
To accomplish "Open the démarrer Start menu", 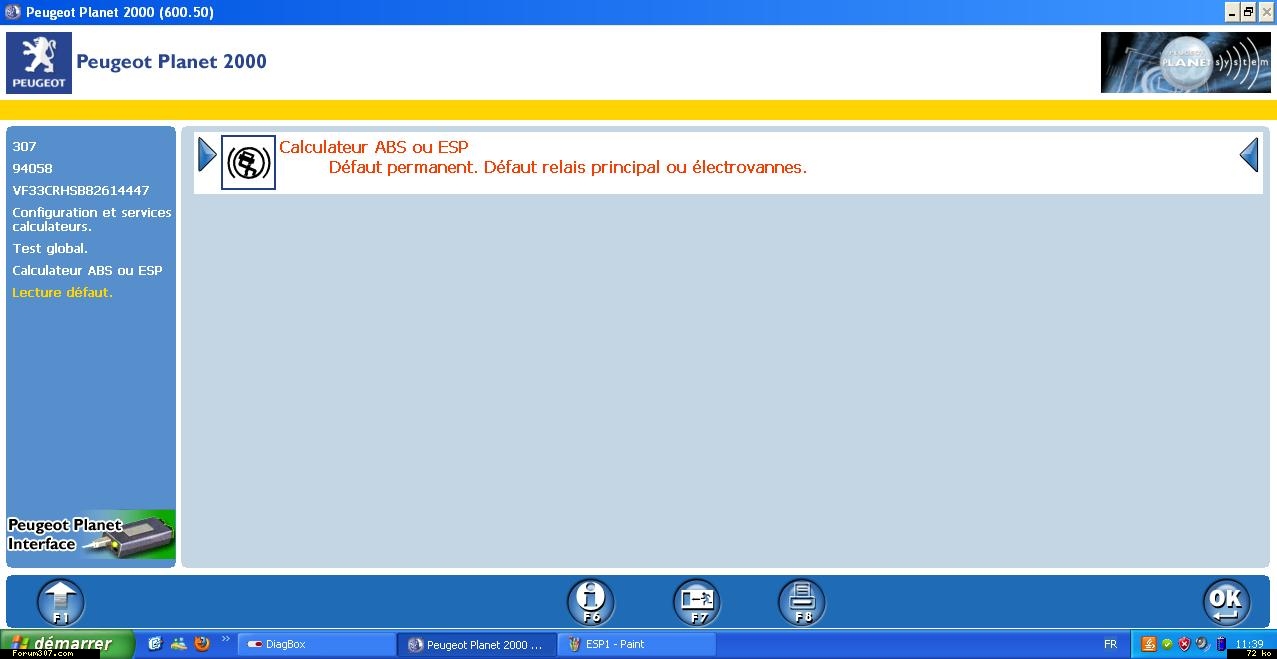I will [x=66, y=644].
